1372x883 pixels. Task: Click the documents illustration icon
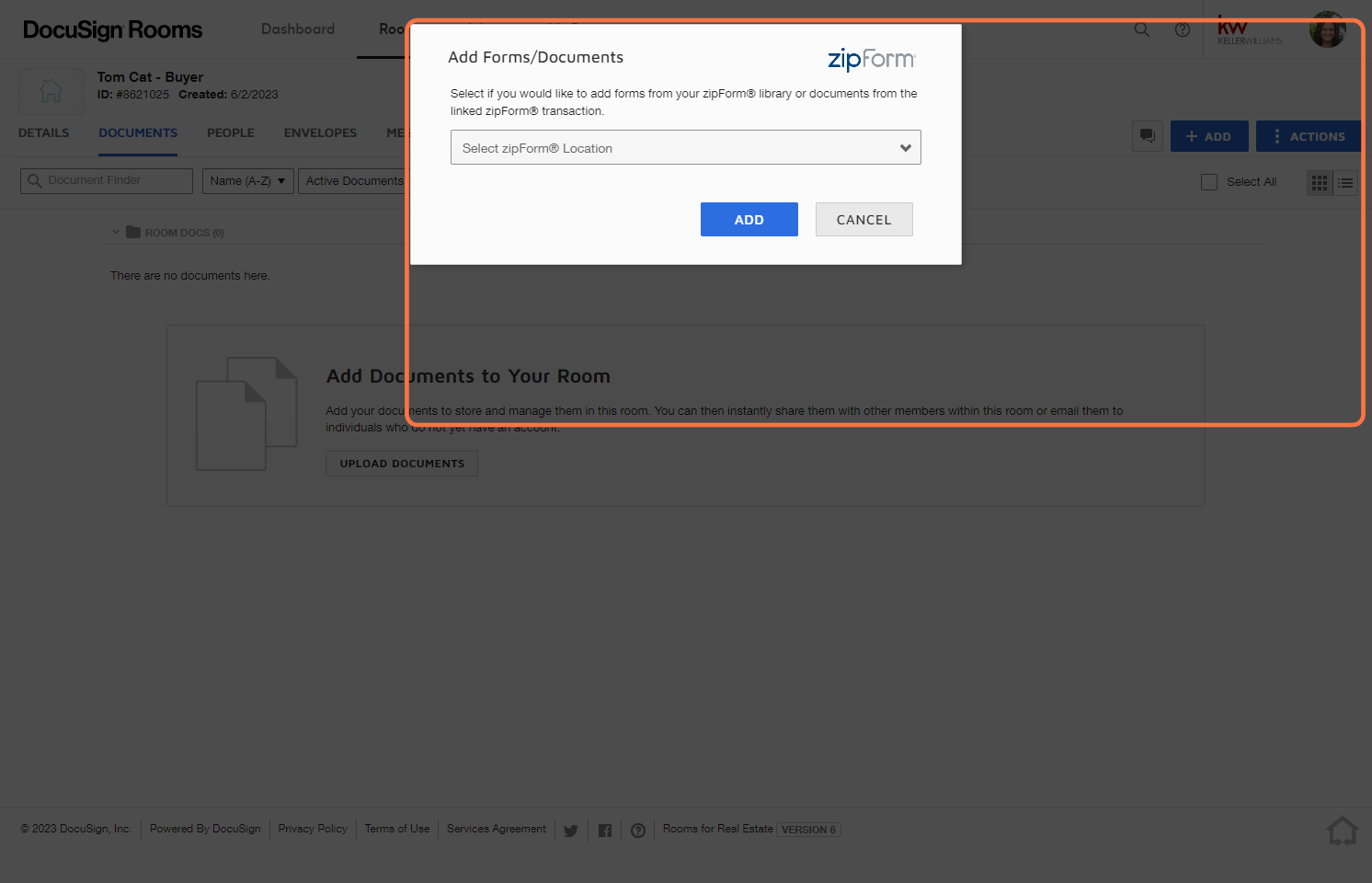[x=246, y=414]
